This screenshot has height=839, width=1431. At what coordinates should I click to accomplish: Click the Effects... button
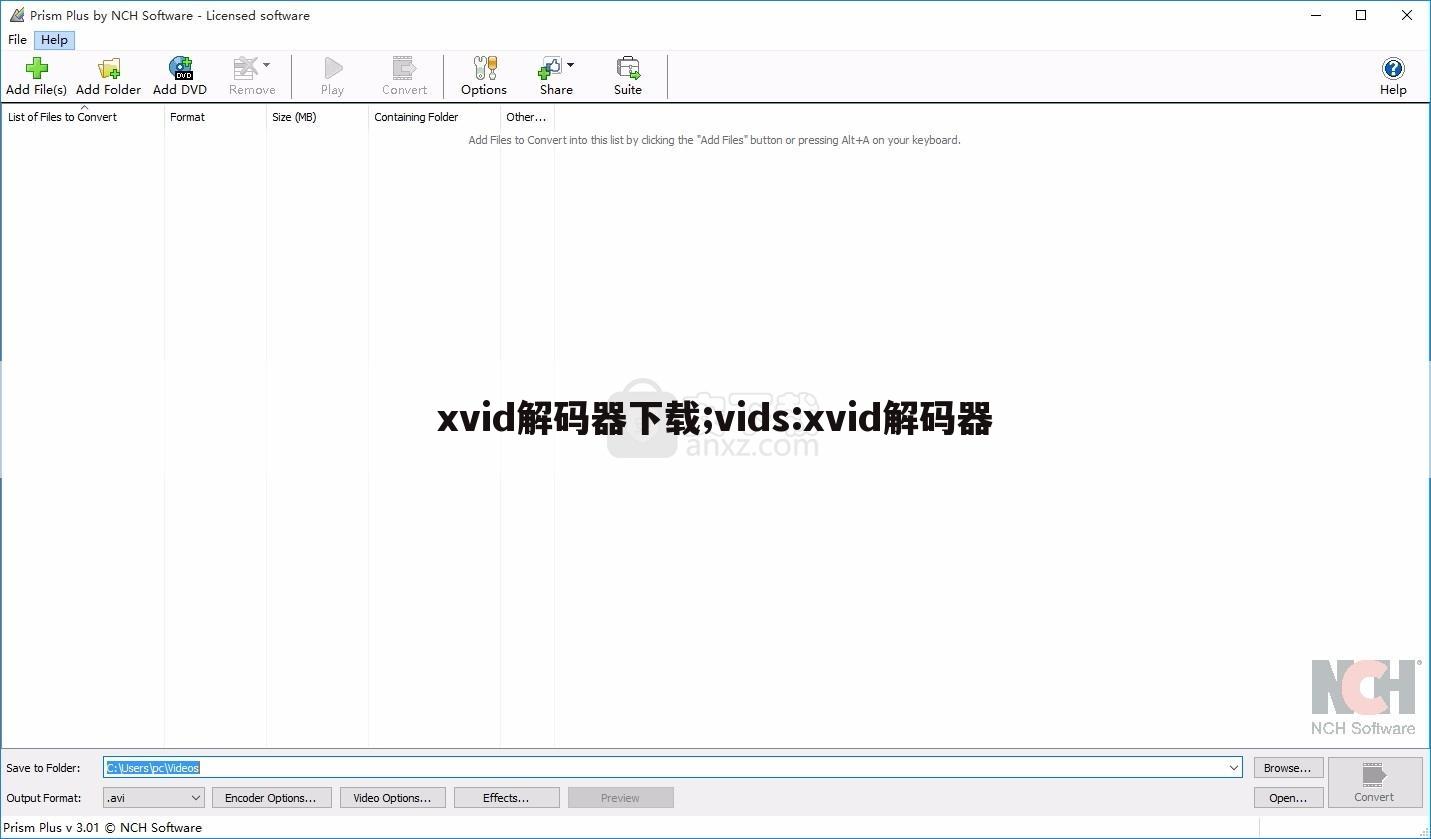(506, 797)
